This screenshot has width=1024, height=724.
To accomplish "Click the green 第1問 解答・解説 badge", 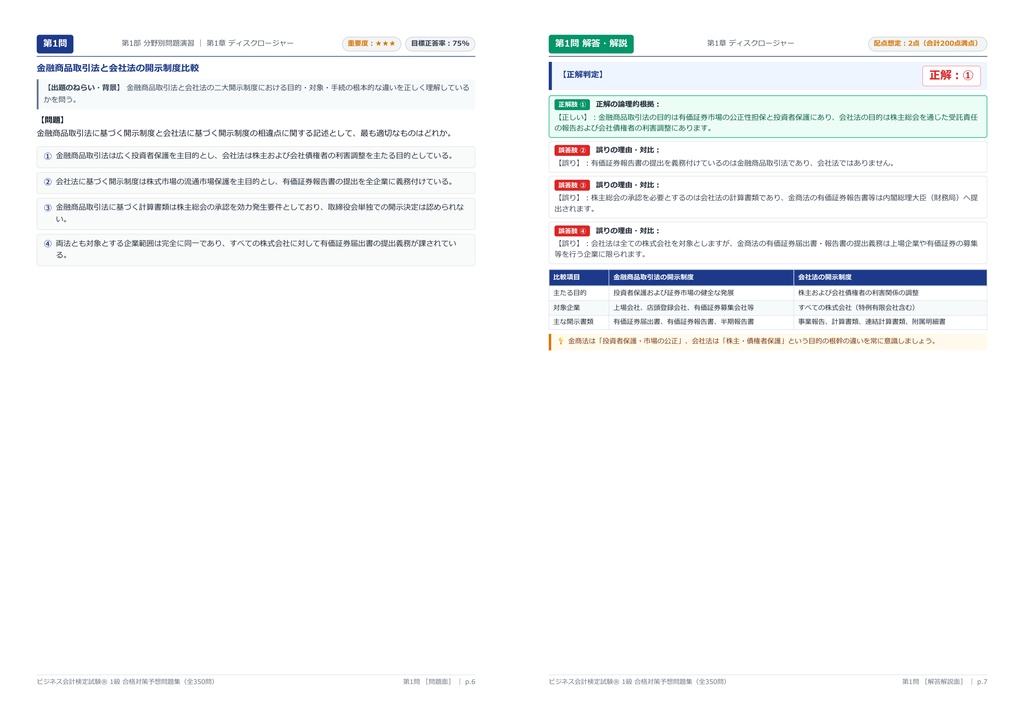I will [x=591, y=44].
